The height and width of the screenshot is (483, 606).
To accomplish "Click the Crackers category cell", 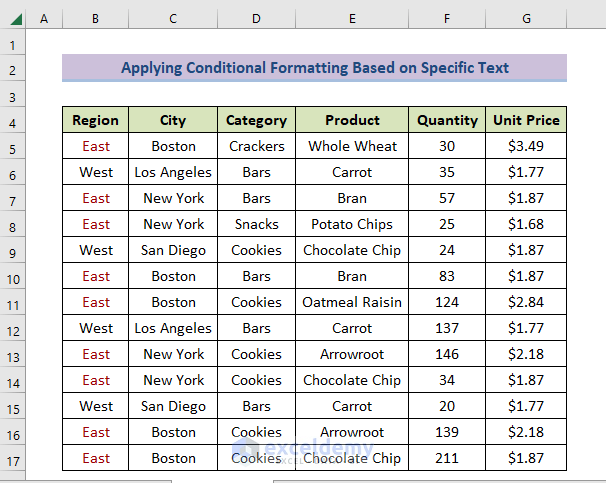I will (x=256, y=146).
